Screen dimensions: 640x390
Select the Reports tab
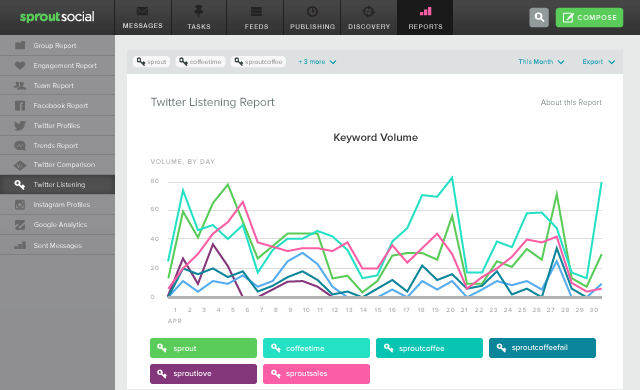(425, 17)
